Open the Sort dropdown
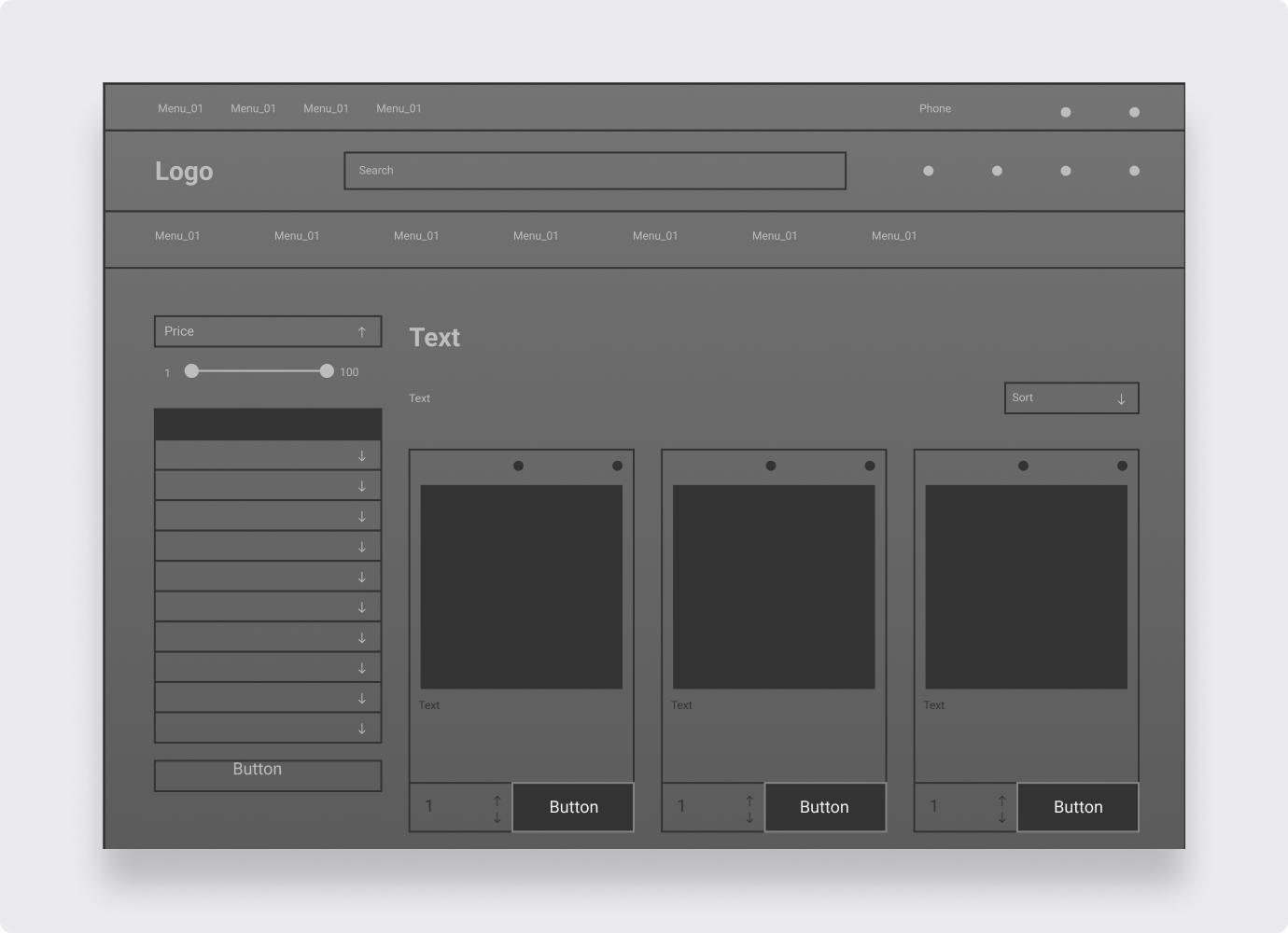1288x933 pixels. point(1071,397)
